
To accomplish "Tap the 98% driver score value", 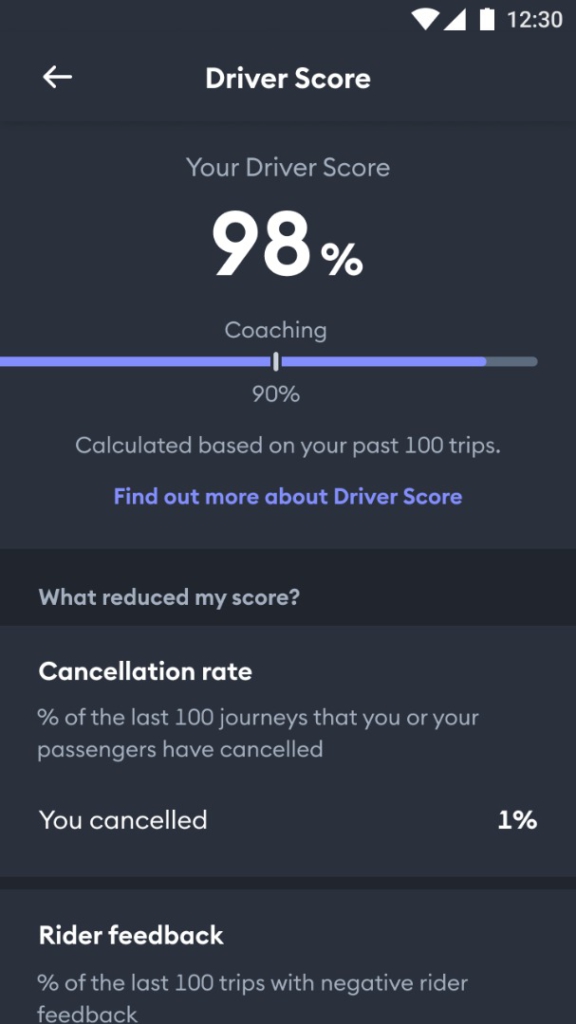I will pos(287,246).
